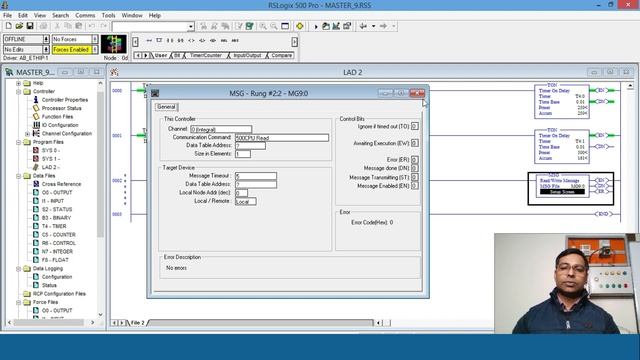The width and height of the screenshot is (640, 360).
Task: Insert a rung branch instruction
Action: tap(160, 40)
